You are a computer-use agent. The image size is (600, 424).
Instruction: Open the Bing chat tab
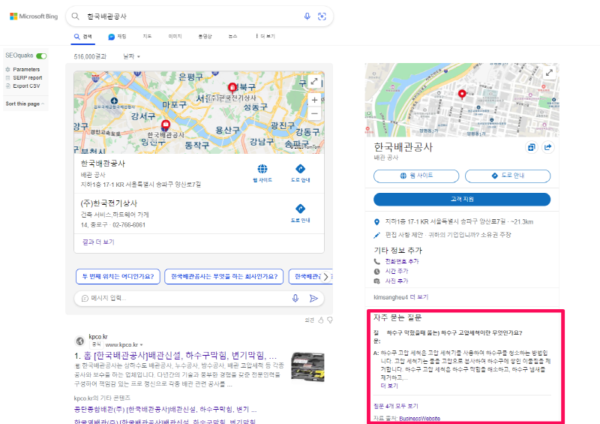pyautogui.click(x=117, y=37)
